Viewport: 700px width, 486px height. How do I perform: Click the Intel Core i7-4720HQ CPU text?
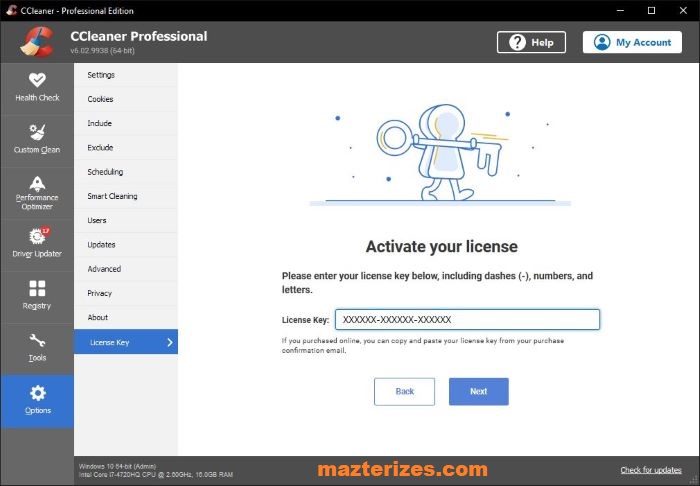[156, 474]
